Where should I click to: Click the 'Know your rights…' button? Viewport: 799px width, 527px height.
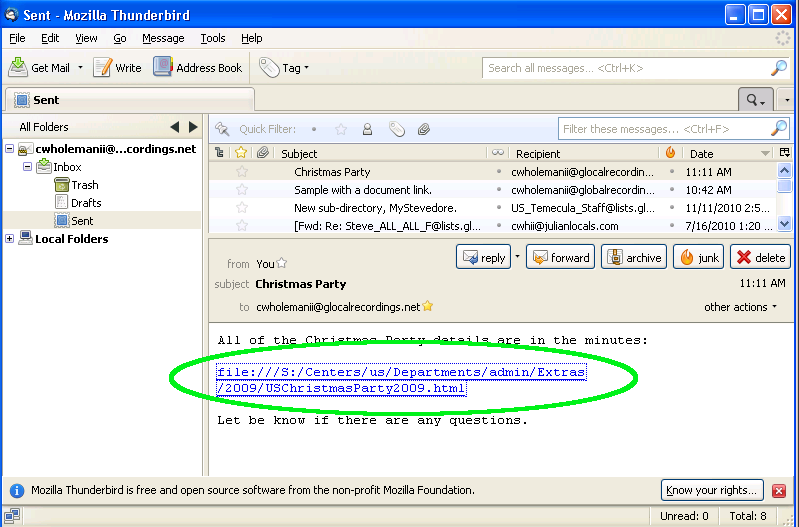point(713,490)
